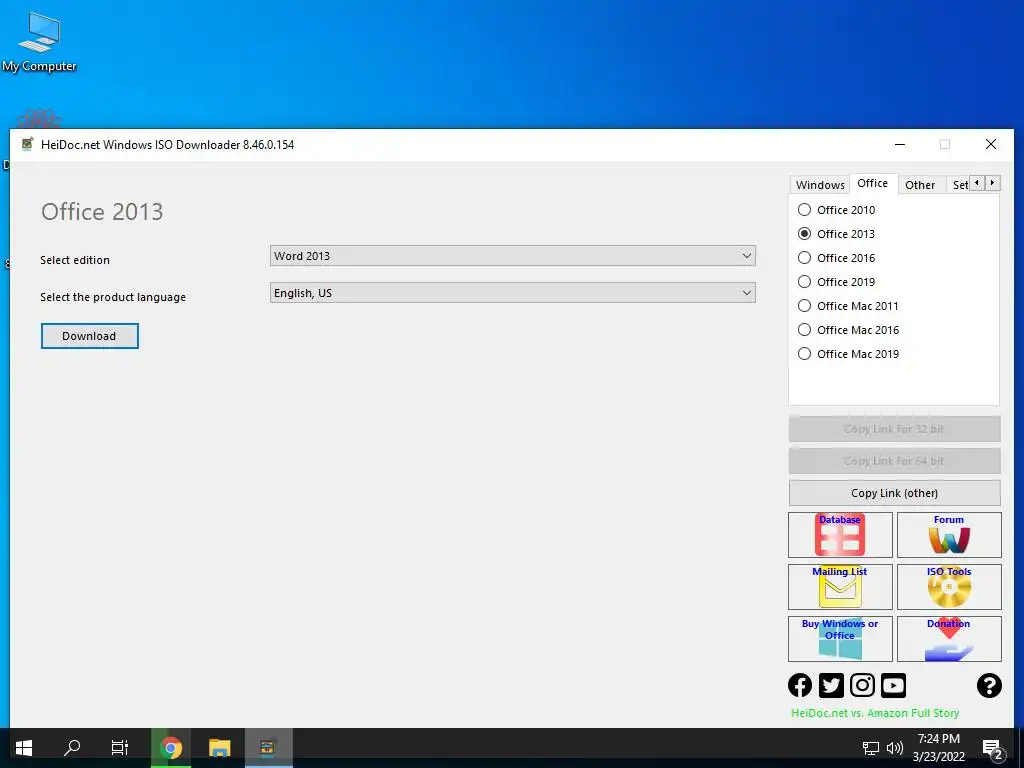Click the Download button
1024x768 pixels.
89,336
